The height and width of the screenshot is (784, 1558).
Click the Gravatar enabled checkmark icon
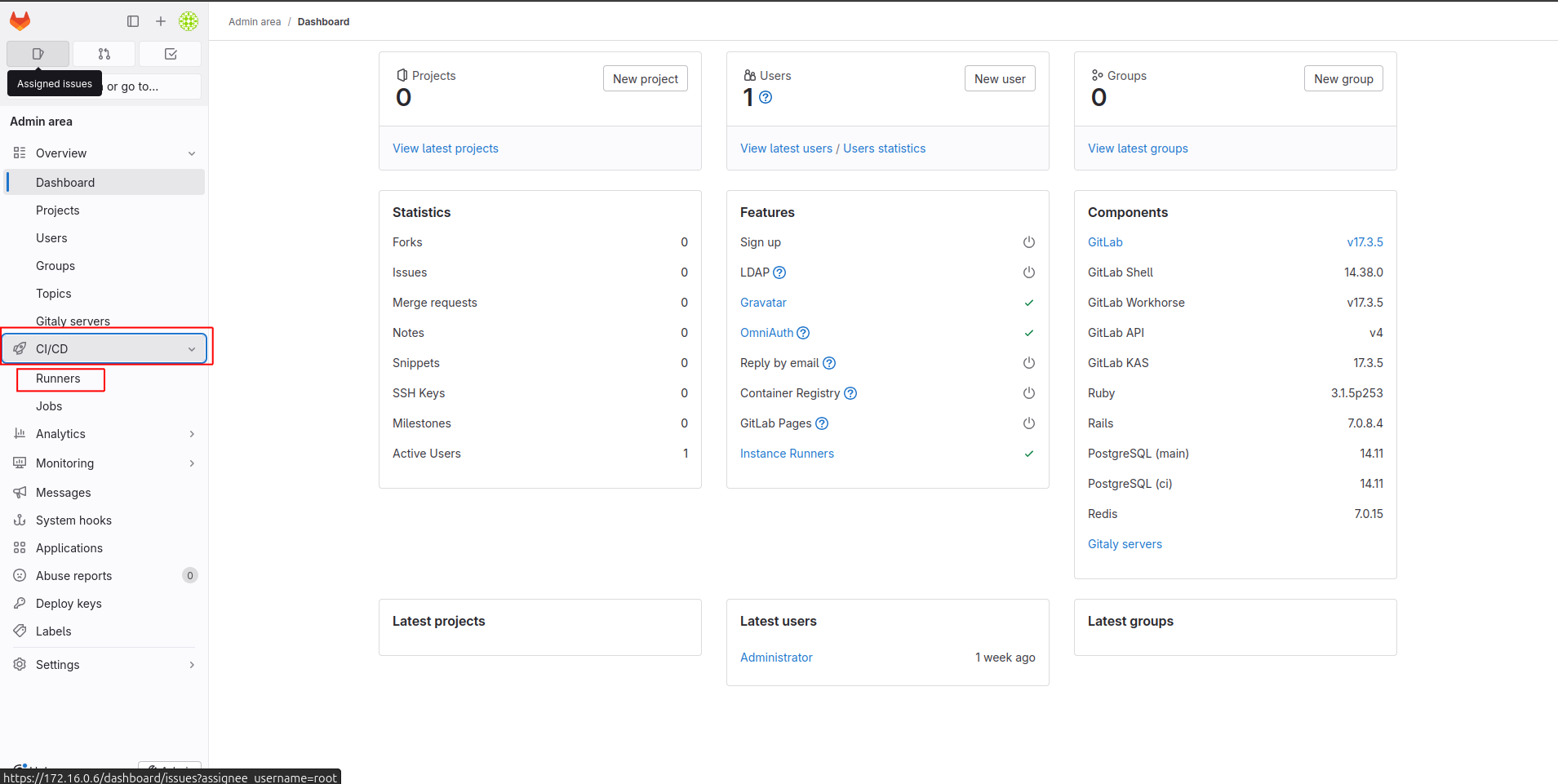point(1029,303)
